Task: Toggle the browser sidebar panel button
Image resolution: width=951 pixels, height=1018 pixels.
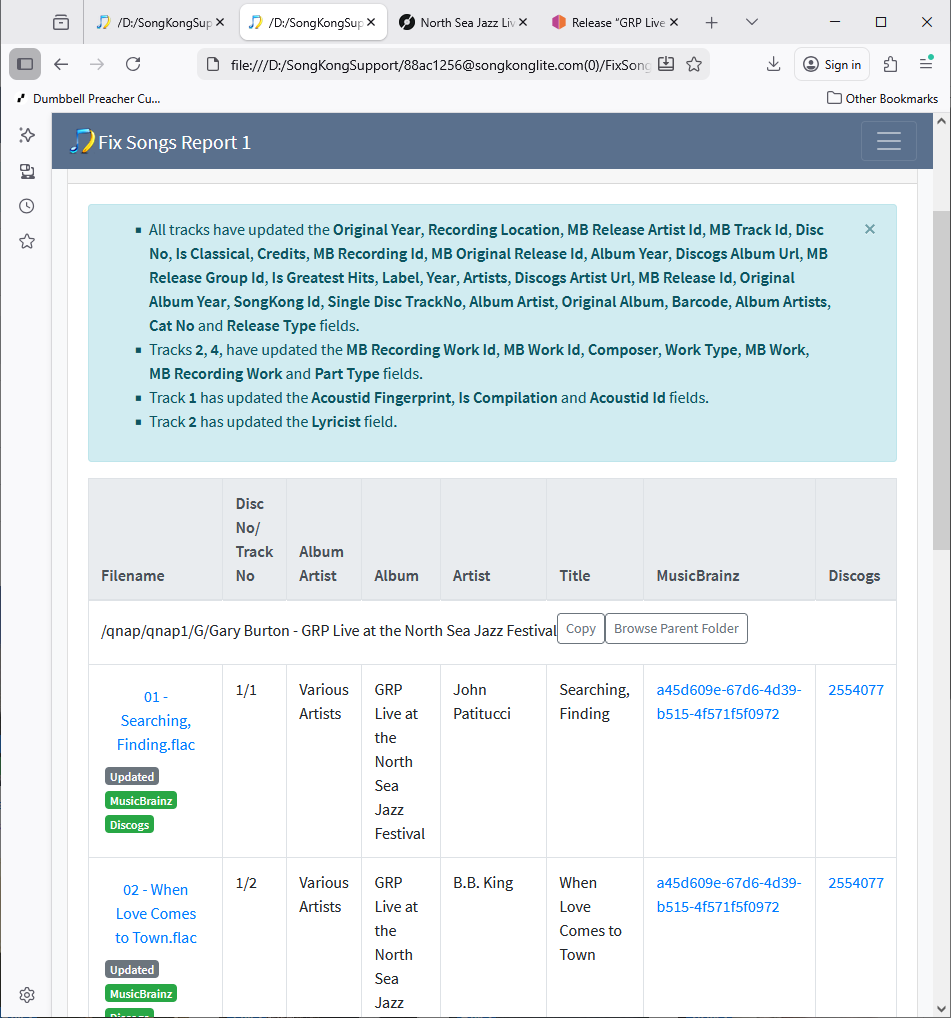Action: coord(25,64)
